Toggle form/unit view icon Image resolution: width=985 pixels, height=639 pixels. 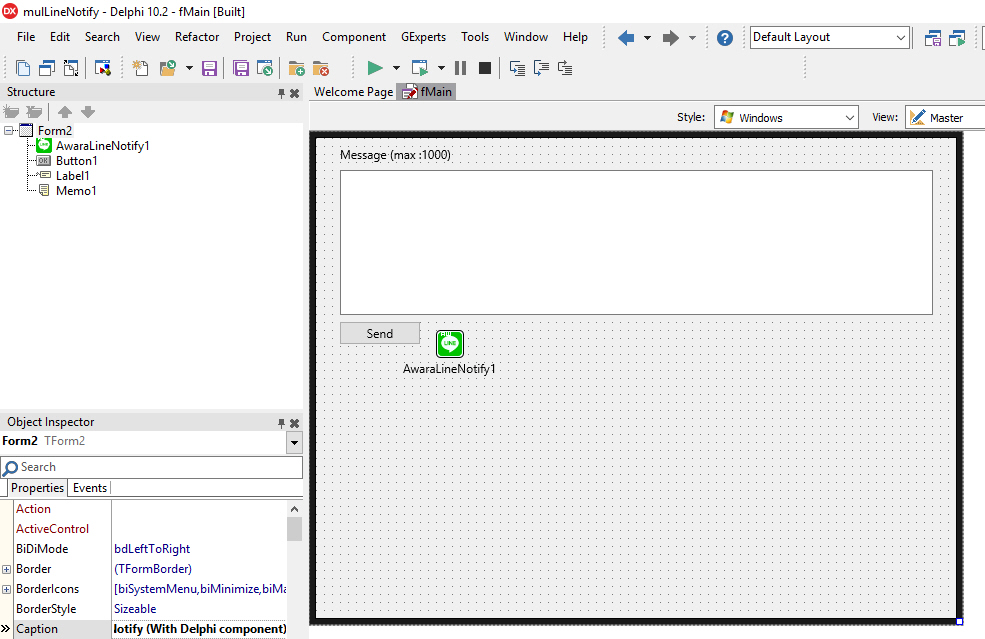pos(72,68)
